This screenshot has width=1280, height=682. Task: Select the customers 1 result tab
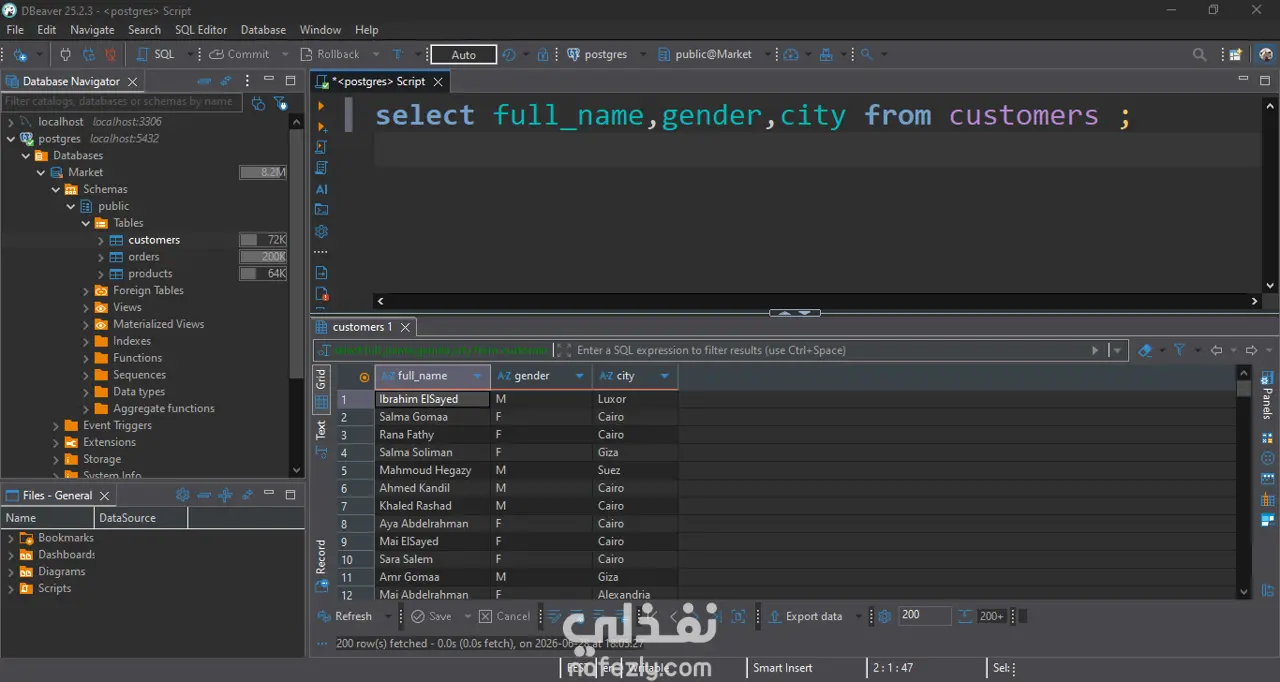point(362,327)
